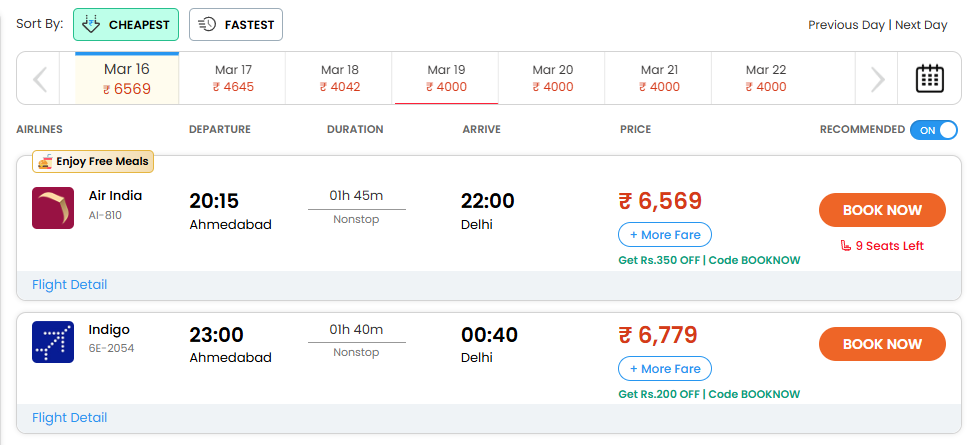Click the Indigo airline logo
Viewport: 974px width, 445px height.
point(53,342)
